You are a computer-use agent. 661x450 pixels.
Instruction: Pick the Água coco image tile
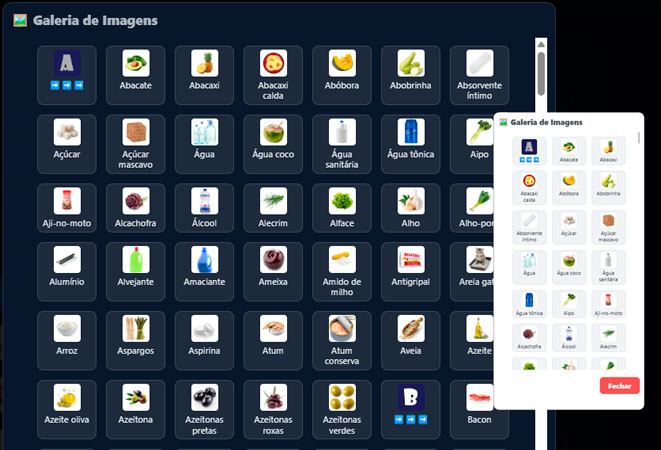point(273,144)
